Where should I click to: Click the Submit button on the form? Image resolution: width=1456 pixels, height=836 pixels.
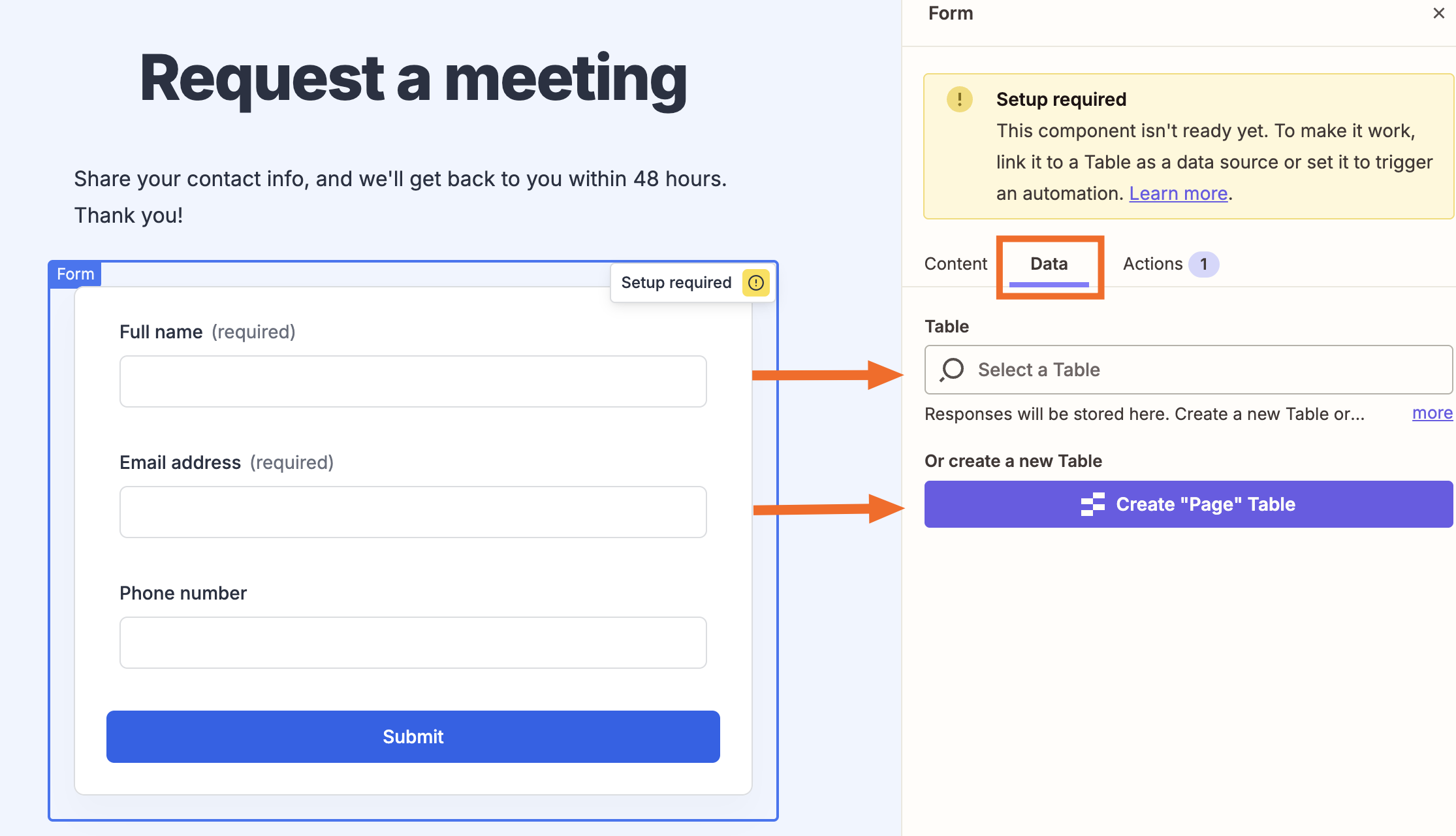pos(413,737)
